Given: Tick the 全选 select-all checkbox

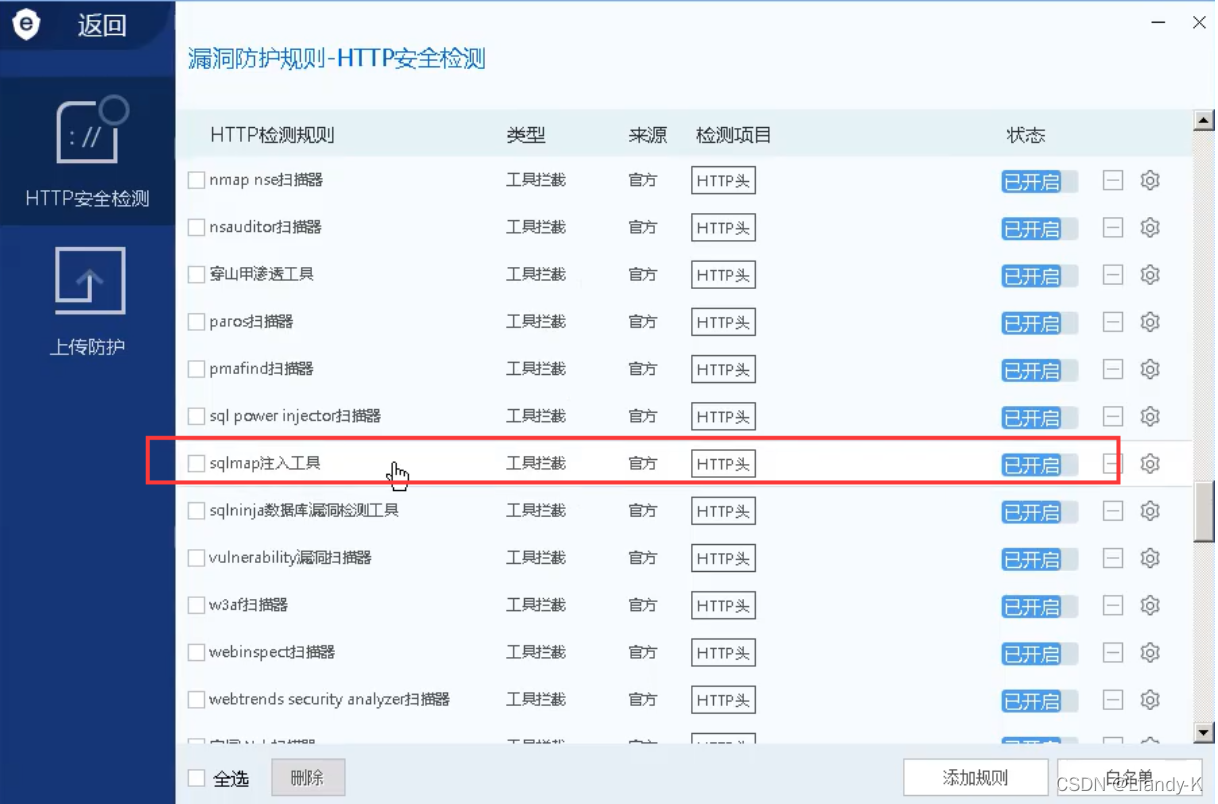Looking at the screenshot, I should (x=196, y=778).
